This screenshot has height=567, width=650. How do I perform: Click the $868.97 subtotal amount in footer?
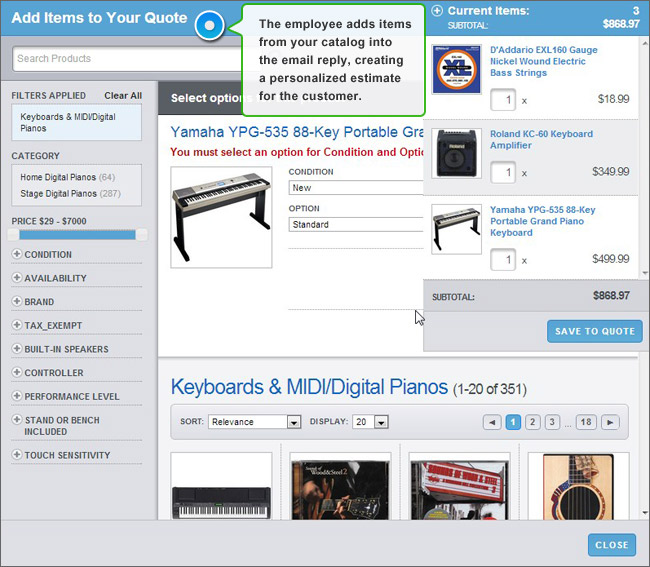611,296
